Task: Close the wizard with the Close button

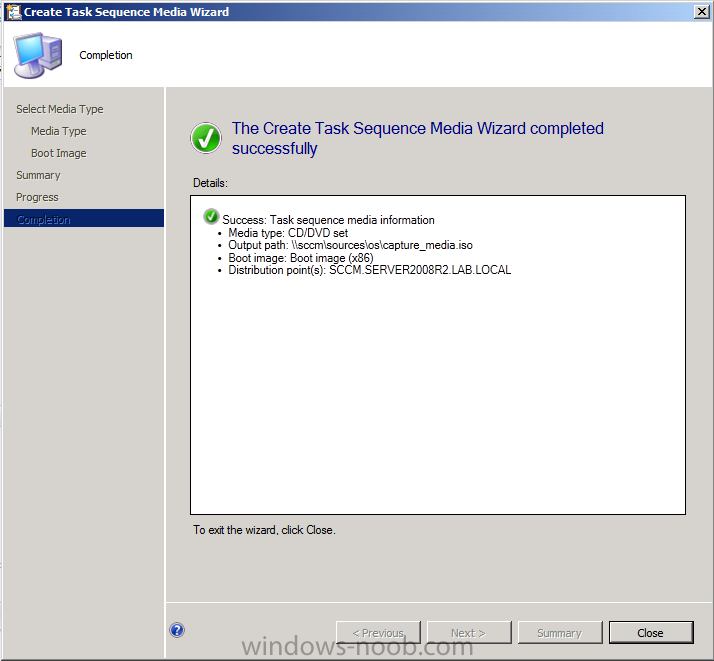Action: point(651,633)
